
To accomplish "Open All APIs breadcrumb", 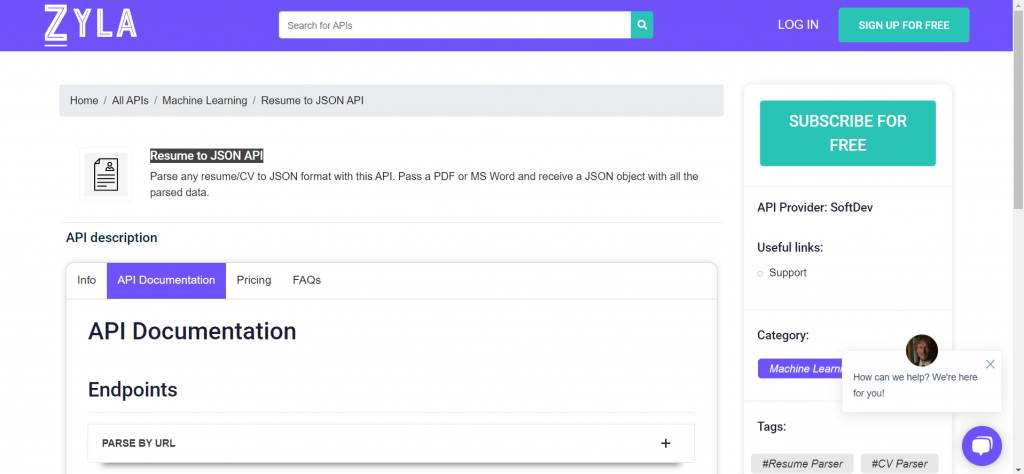I will [x=130, y=101].
